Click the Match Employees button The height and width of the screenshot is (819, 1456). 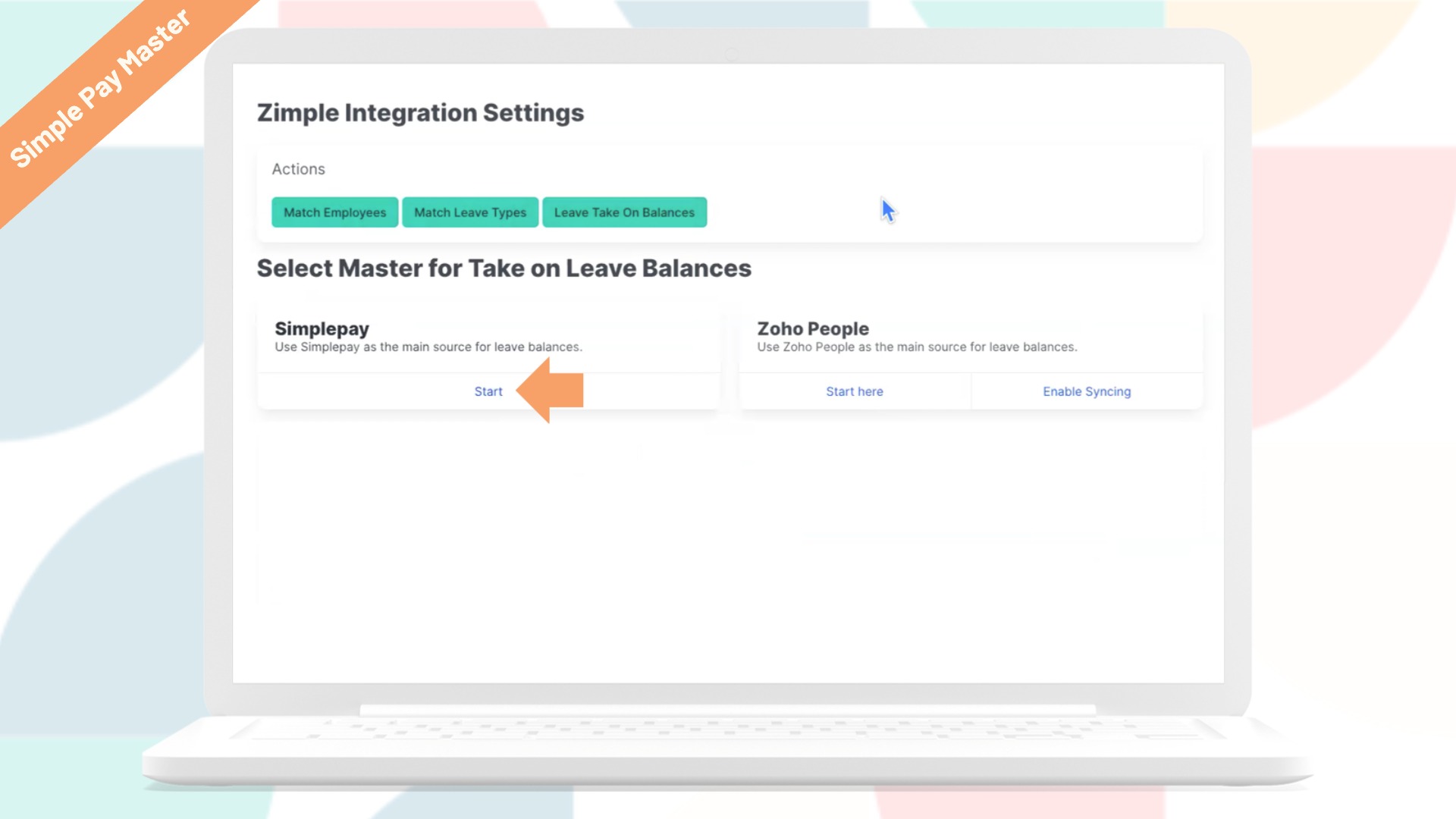[x=334, y=212]
